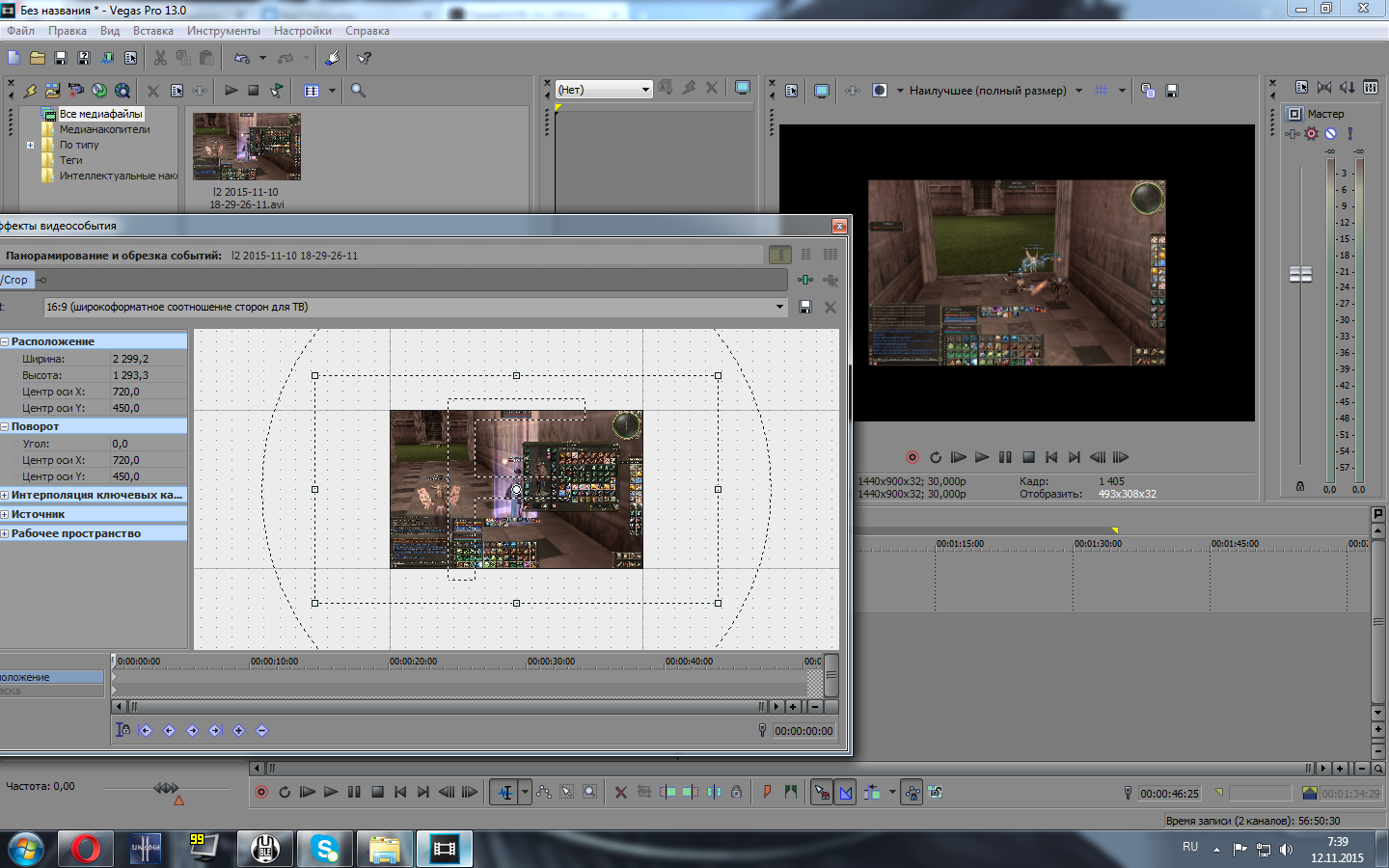Click the Master volume fader handle

(1300, 274)
